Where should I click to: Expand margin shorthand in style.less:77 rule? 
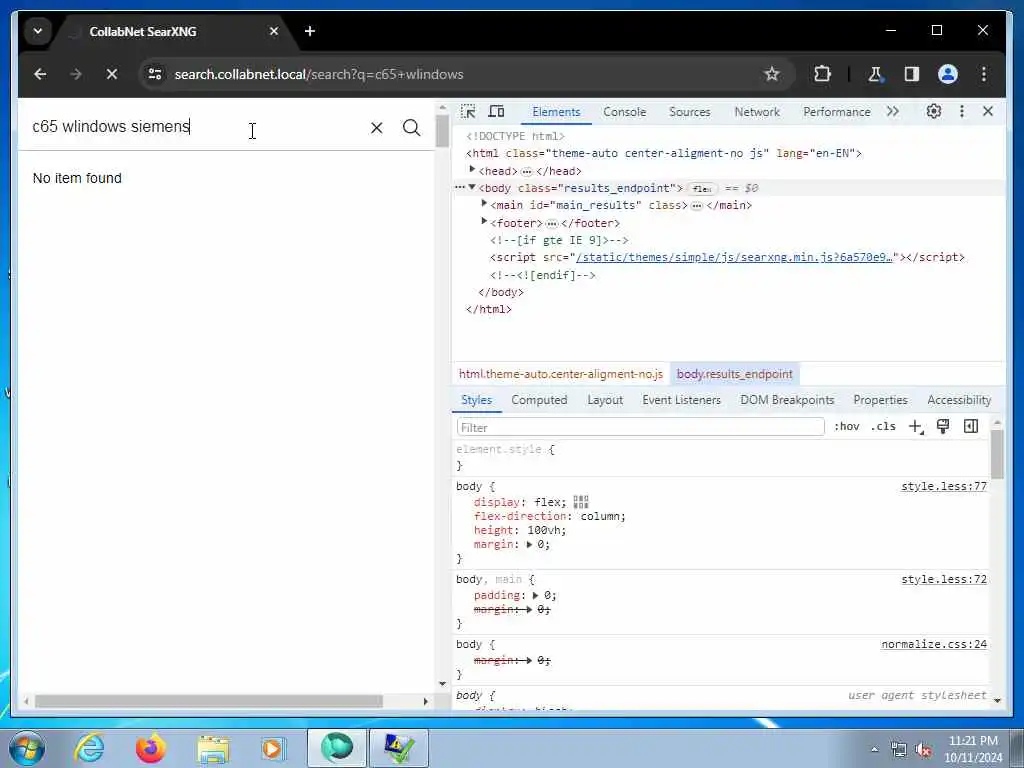[x=530, y=544]
